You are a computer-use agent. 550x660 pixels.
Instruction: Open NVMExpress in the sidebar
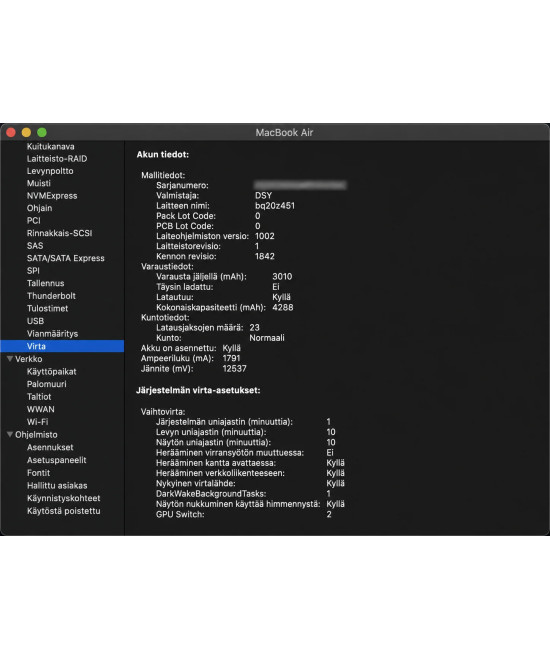coord(52,196)
